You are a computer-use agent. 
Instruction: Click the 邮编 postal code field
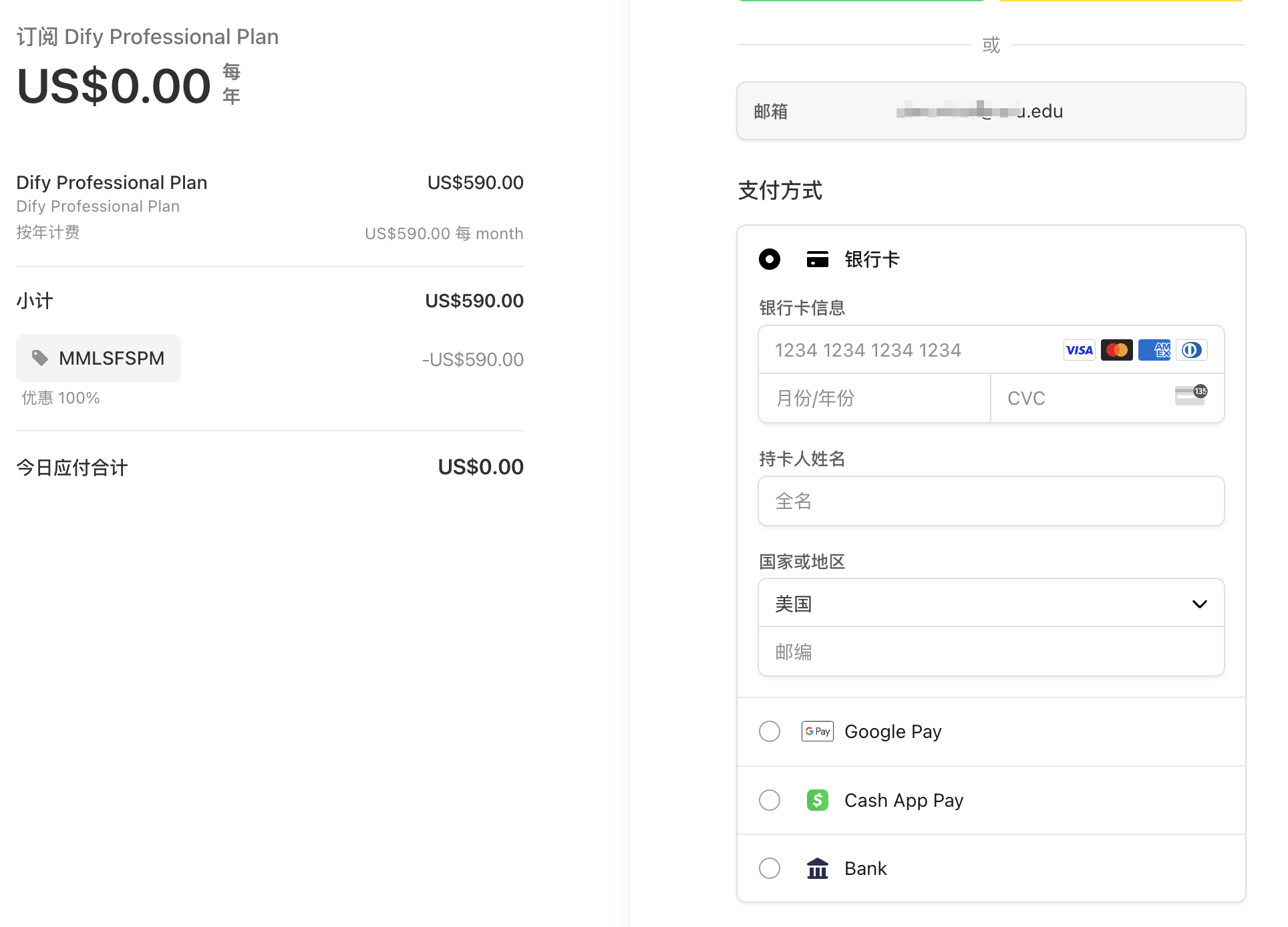tap(991, 652)
